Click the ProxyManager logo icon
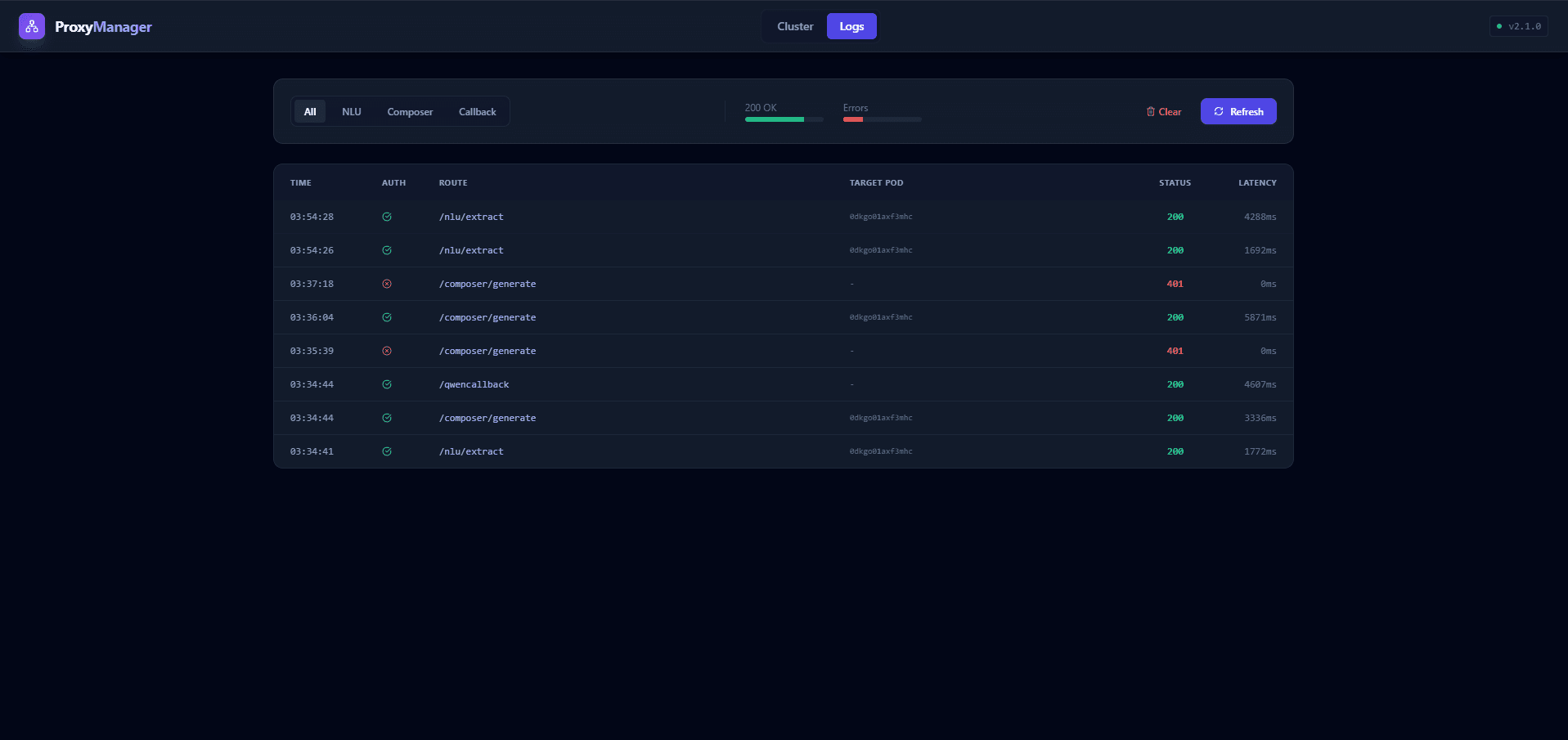 tap(32, 26)
